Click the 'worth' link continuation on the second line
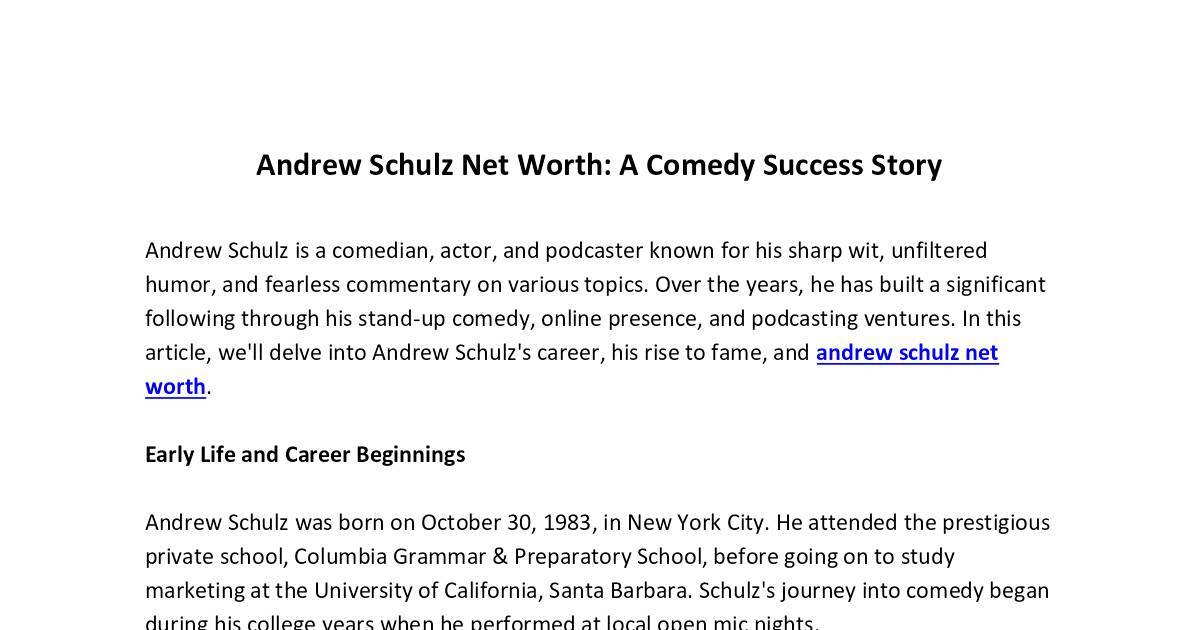The image size is (1200, 630). click(175, 387)
